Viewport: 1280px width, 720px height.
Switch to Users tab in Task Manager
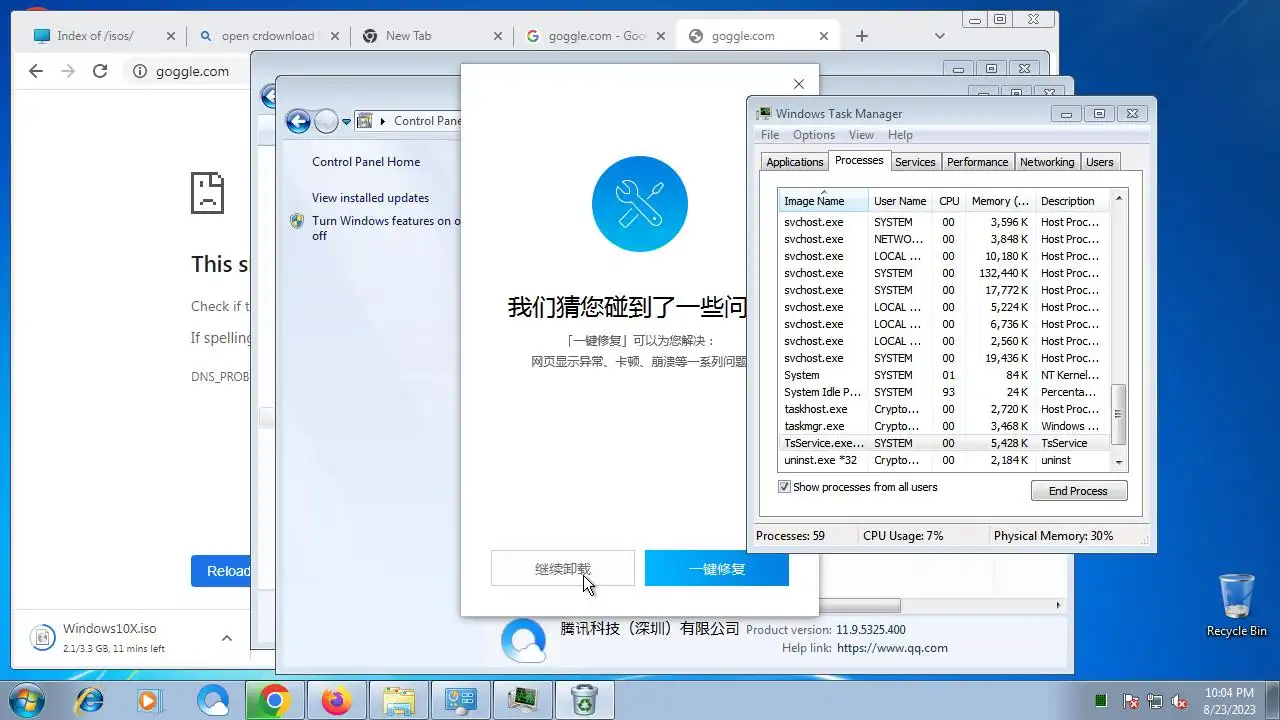tap(1100, 162)
